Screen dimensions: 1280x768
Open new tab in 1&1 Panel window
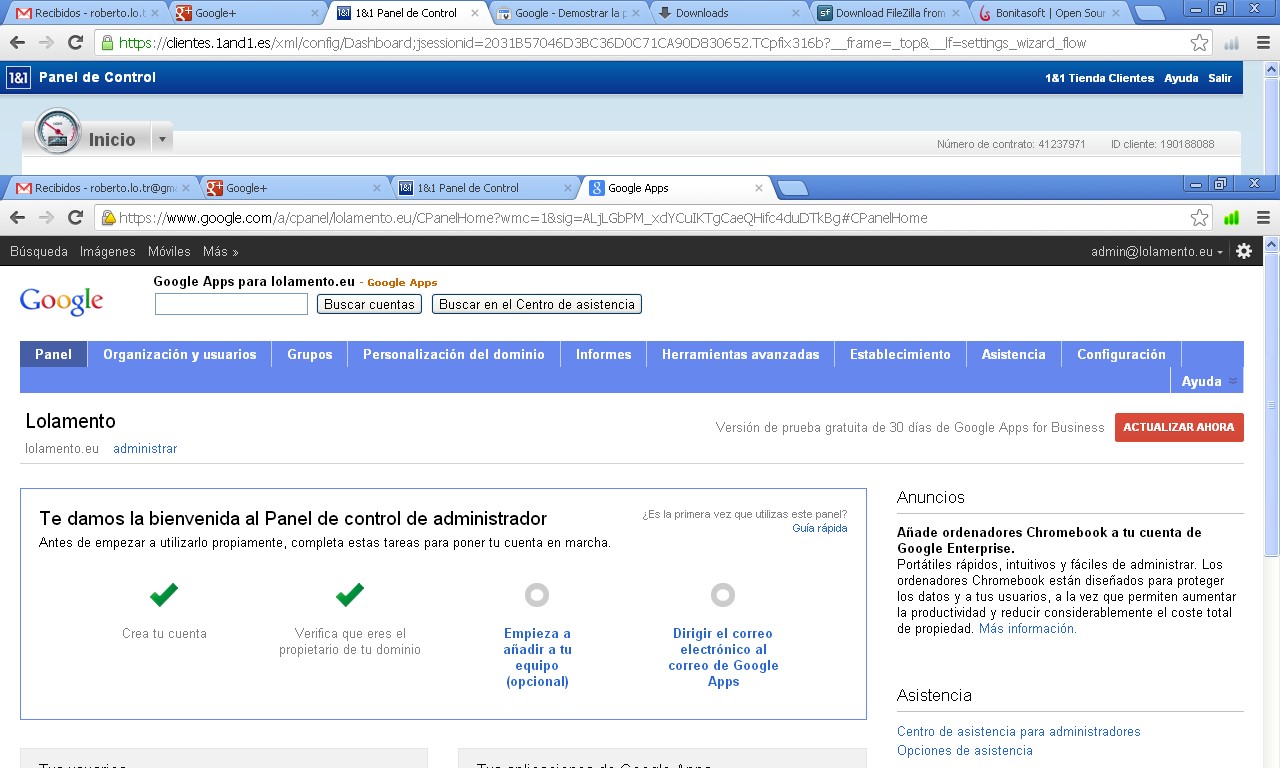click(1150, 13)
